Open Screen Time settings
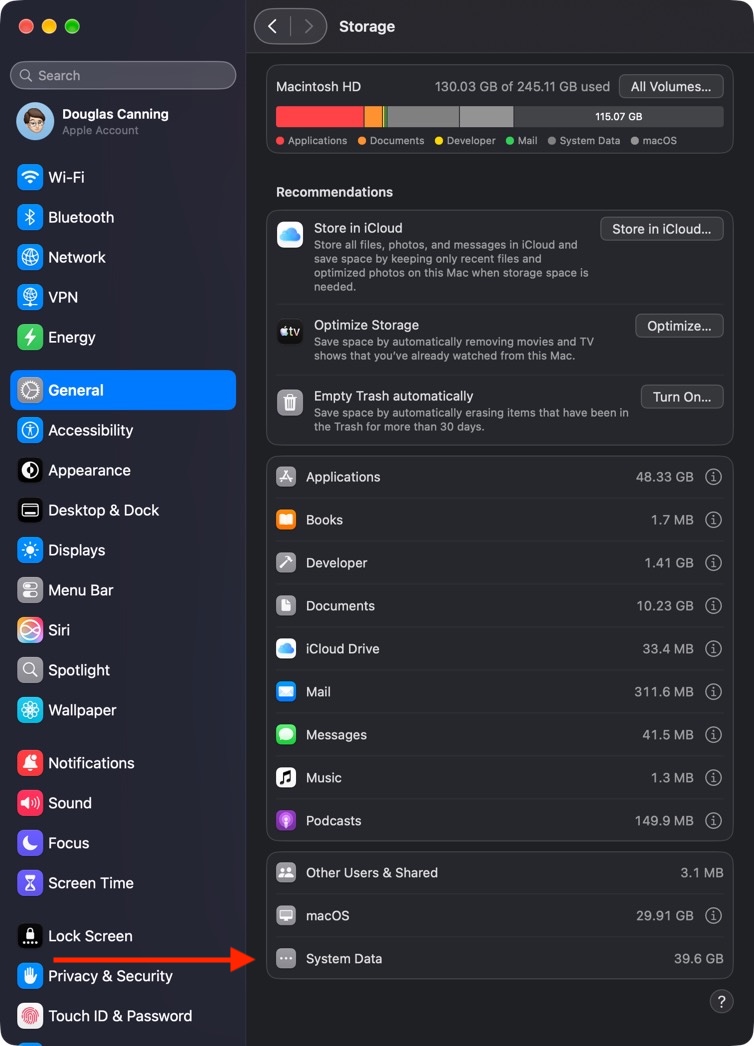 [x=123, y=883]
